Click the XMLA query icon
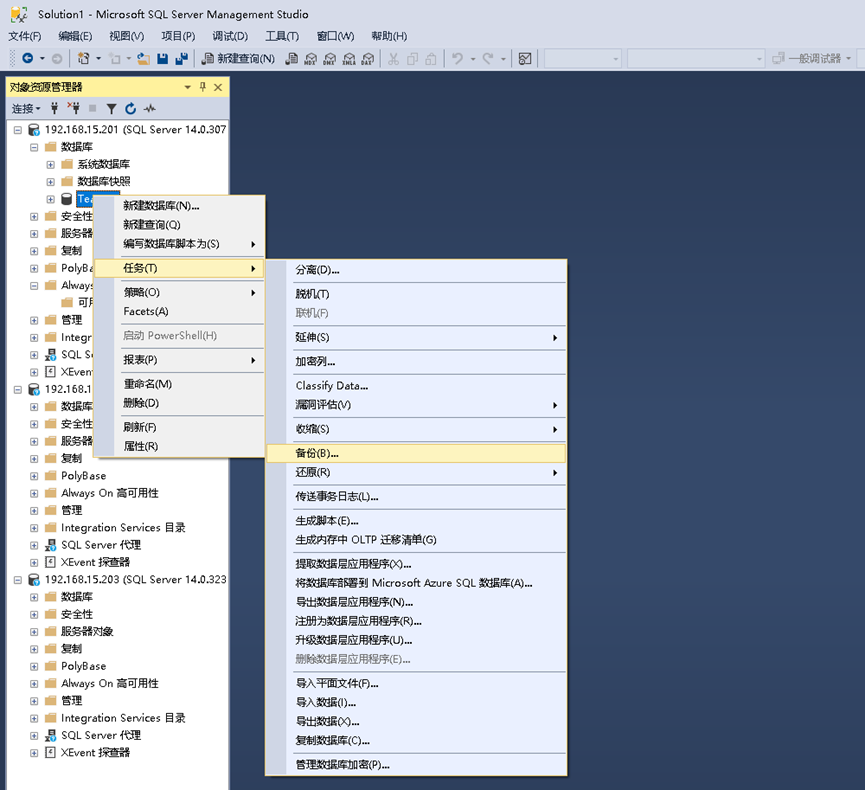The height and width of the screenshot is (790, 865). click(349, 58)
